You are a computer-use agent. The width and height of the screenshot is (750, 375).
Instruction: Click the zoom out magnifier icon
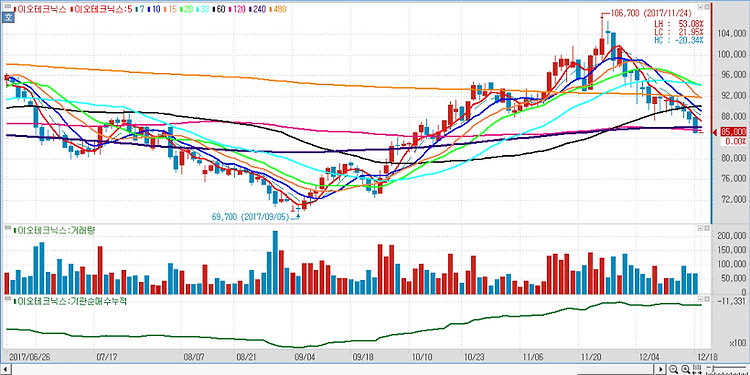click(673, 369)
